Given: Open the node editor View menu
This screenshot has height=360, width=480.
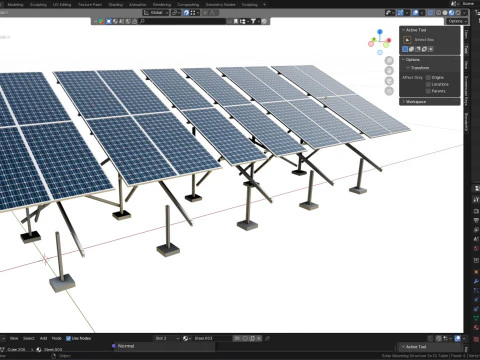Looking at the screenshot, I should point(14,338).
